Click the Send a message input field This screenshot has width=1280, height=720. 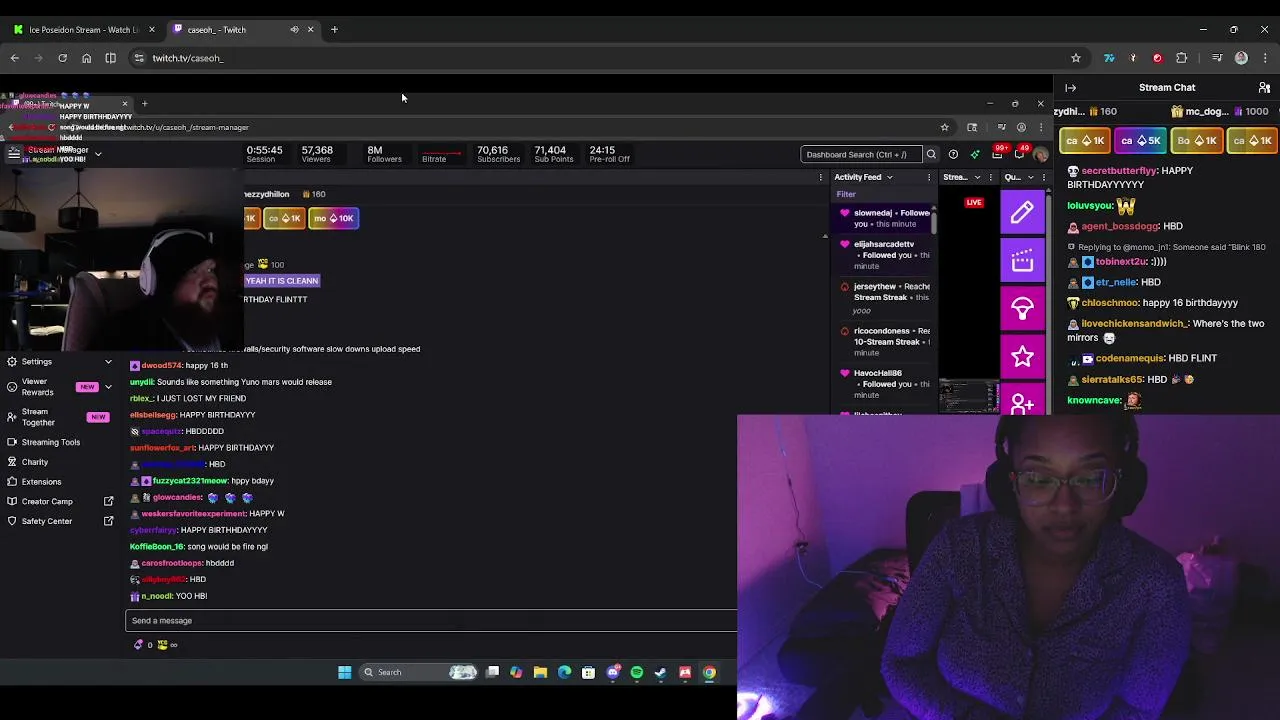[431, 620]
